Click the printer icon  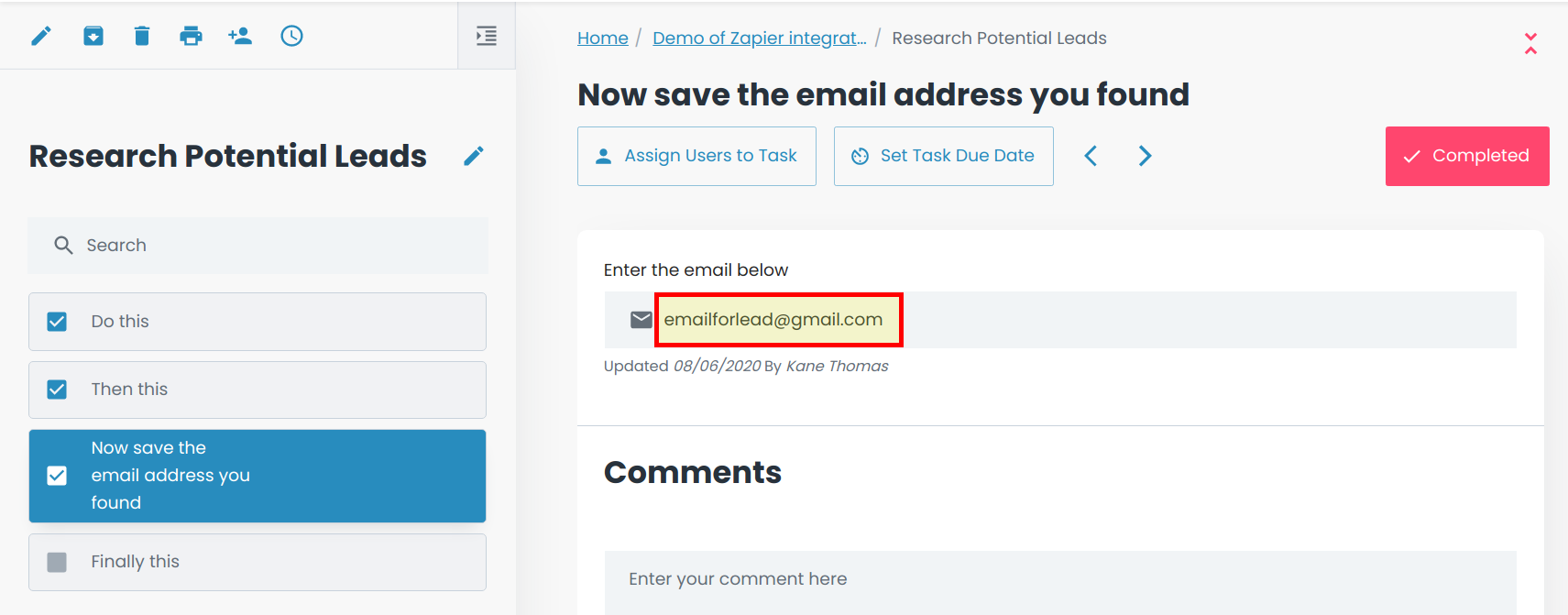[x=191, y=36]
